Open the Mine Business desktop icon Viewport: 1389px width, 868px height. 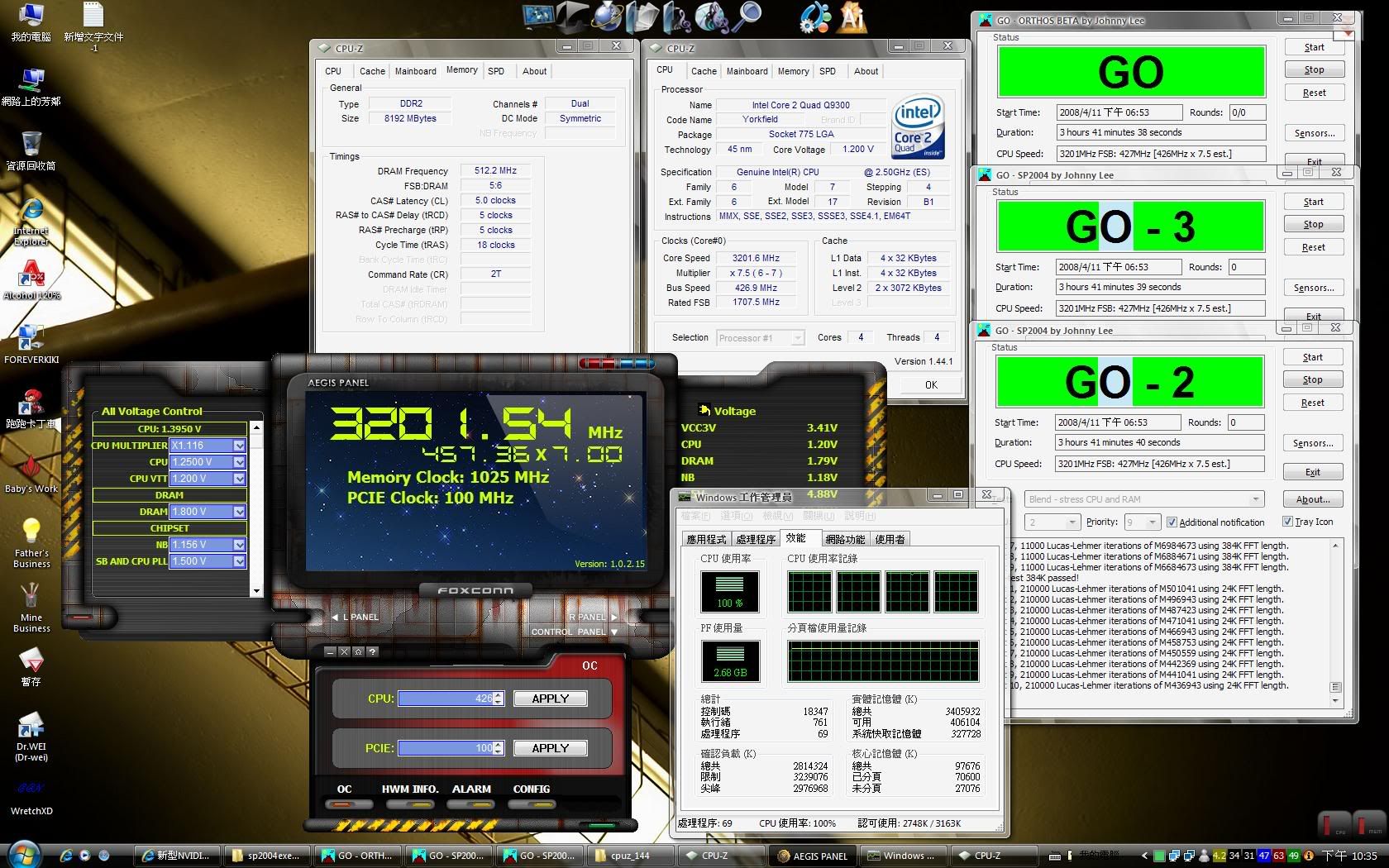[x=31, y=608]
